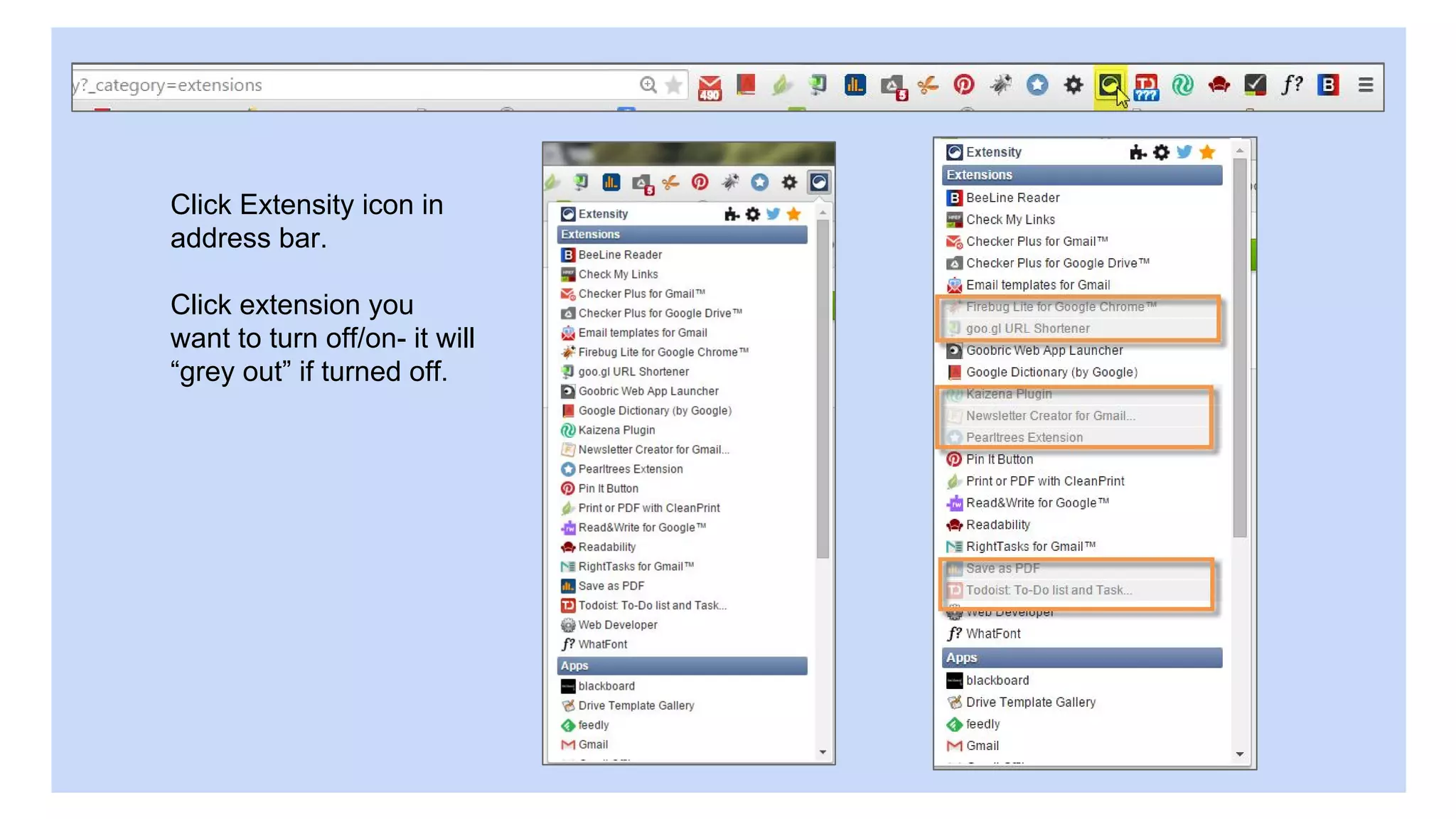Toggle Firebug Lite for Google Chrome in left popup
This screenshot has height=819, width=1456.
682,352
